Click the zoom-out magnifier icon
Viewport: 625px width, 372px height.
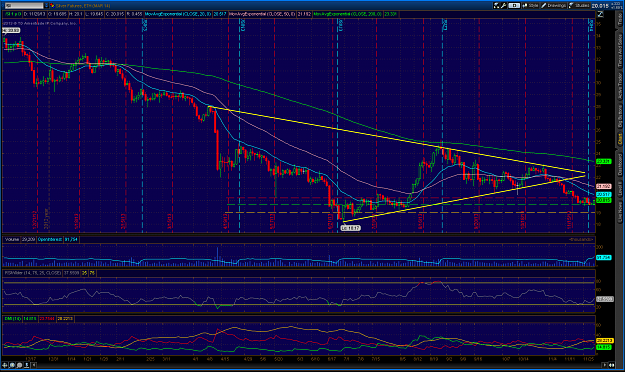click(20, 365)
